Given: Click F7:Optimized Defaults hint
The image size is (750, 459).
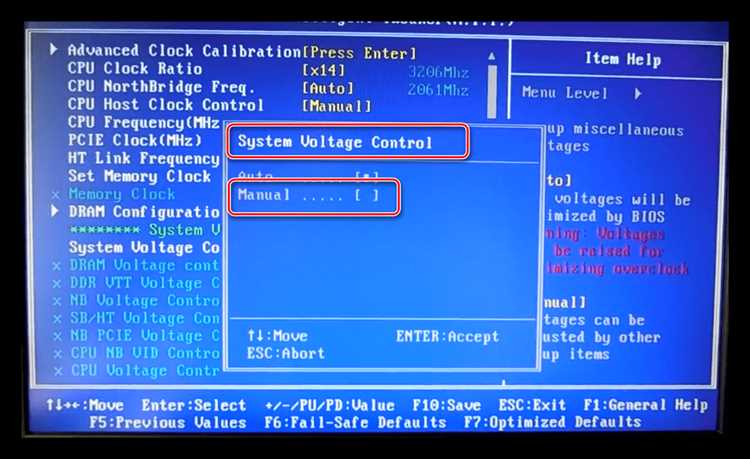Looking at the screenshot, I should pos(552,422).
